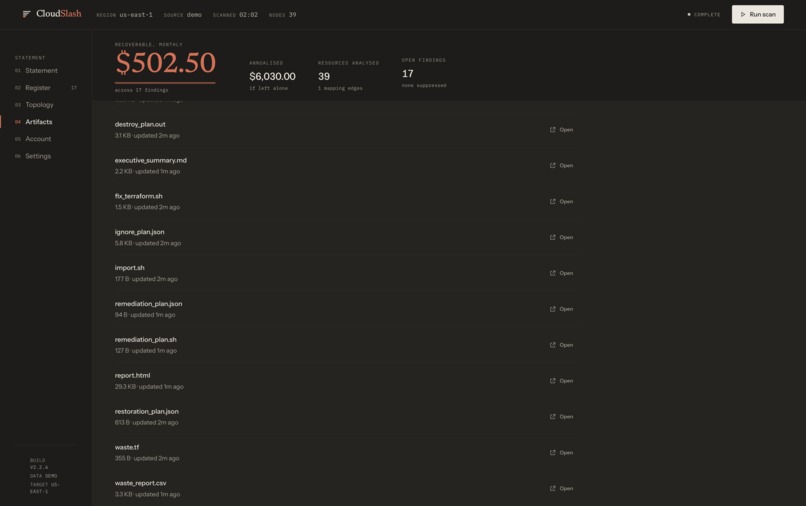Image resolution: width=806 pixels, height=506 pixels.
Task: Open the Account page
Action: coord(38,139)
